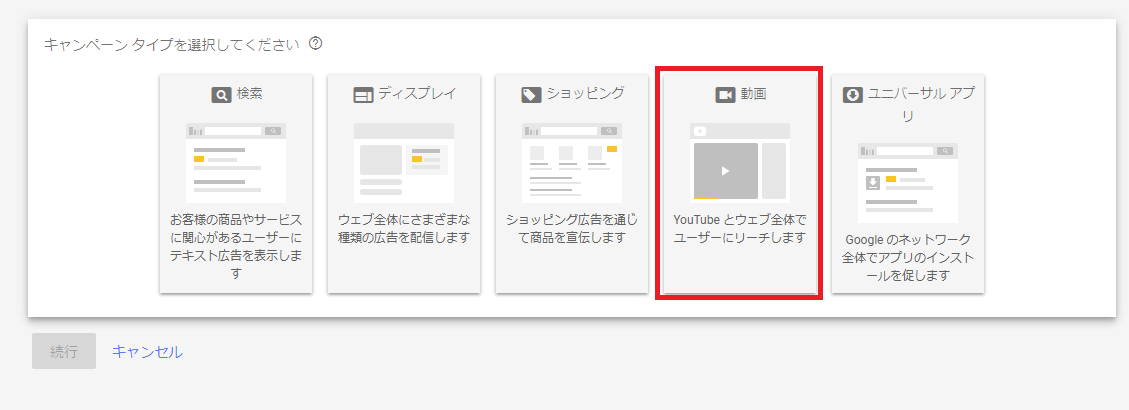Choose the ショッピング campaign type card
The height and width of the screenshot is (410, 1129).
tap(572, 183)
